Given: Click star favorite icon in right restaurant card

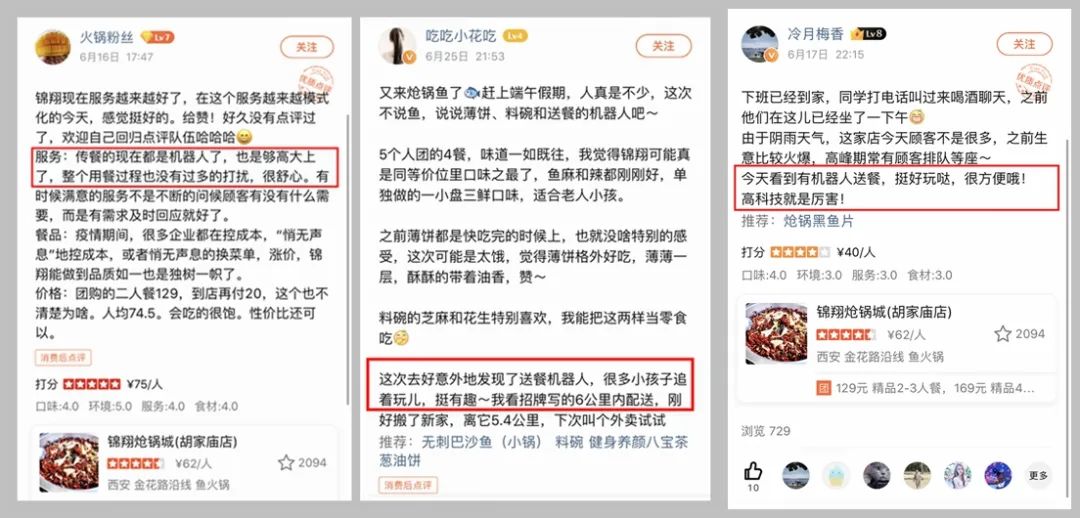Looking at the screenshot, I should click(x=1002, y=334).
